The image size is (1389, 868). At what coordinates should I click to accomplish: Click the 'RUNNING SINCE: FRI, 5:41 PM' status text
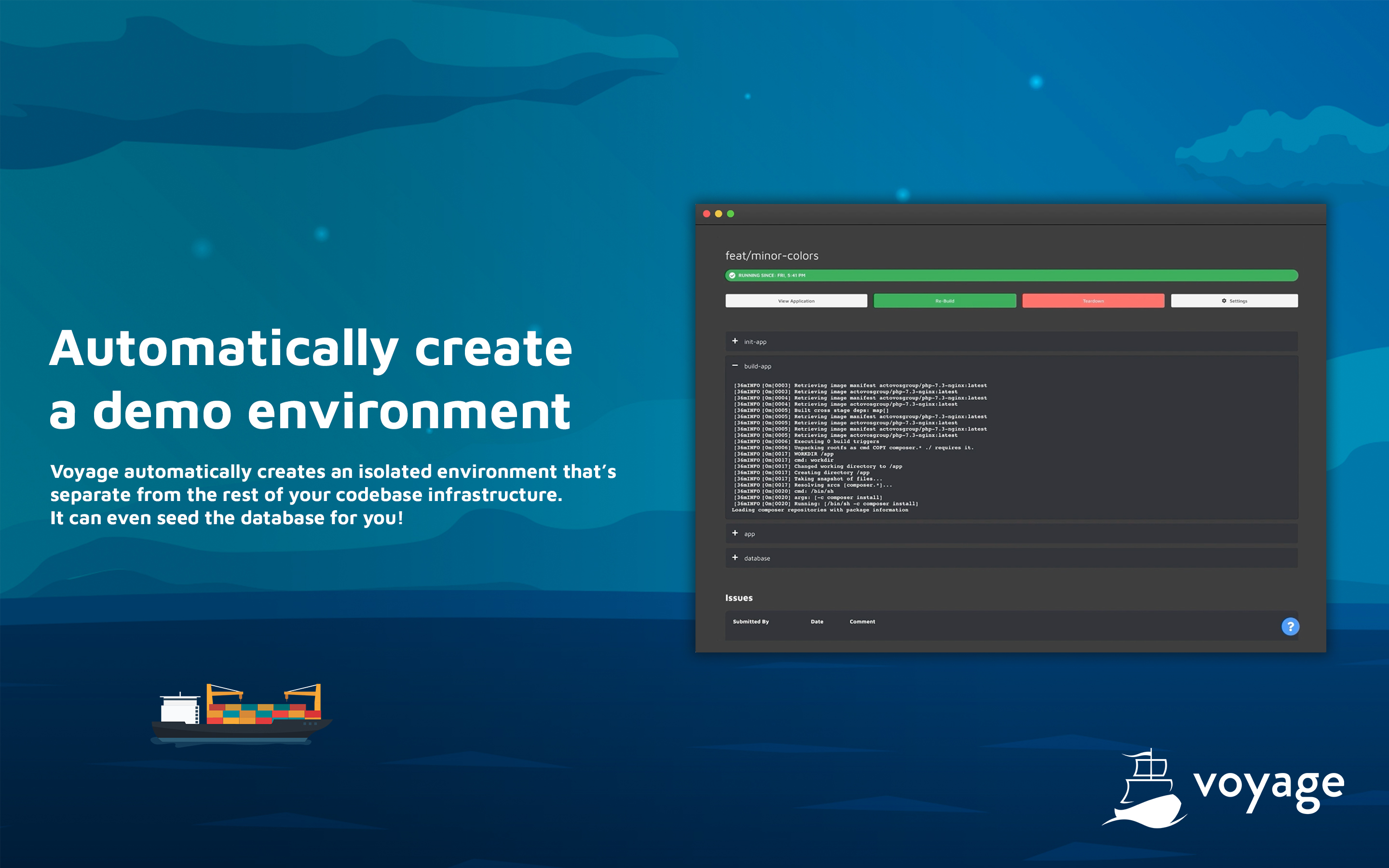(771, 275)
